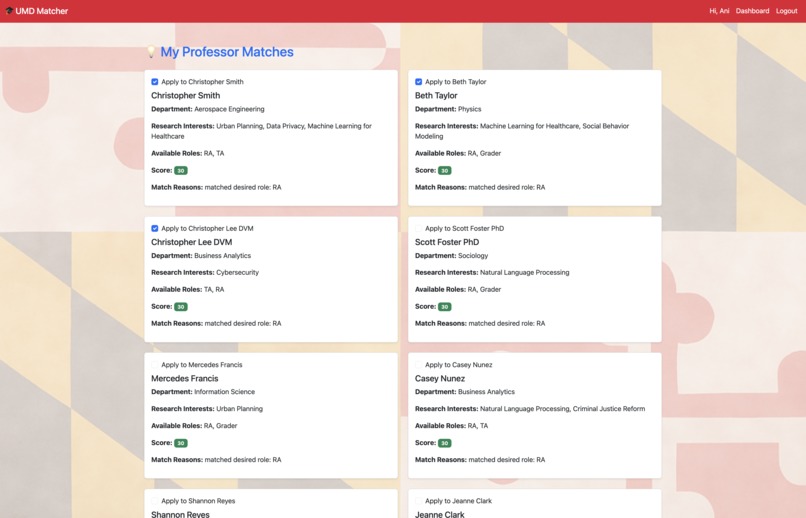
Task: Click 'Department: Aerospace Engineering' text
Action: (208, 109)
